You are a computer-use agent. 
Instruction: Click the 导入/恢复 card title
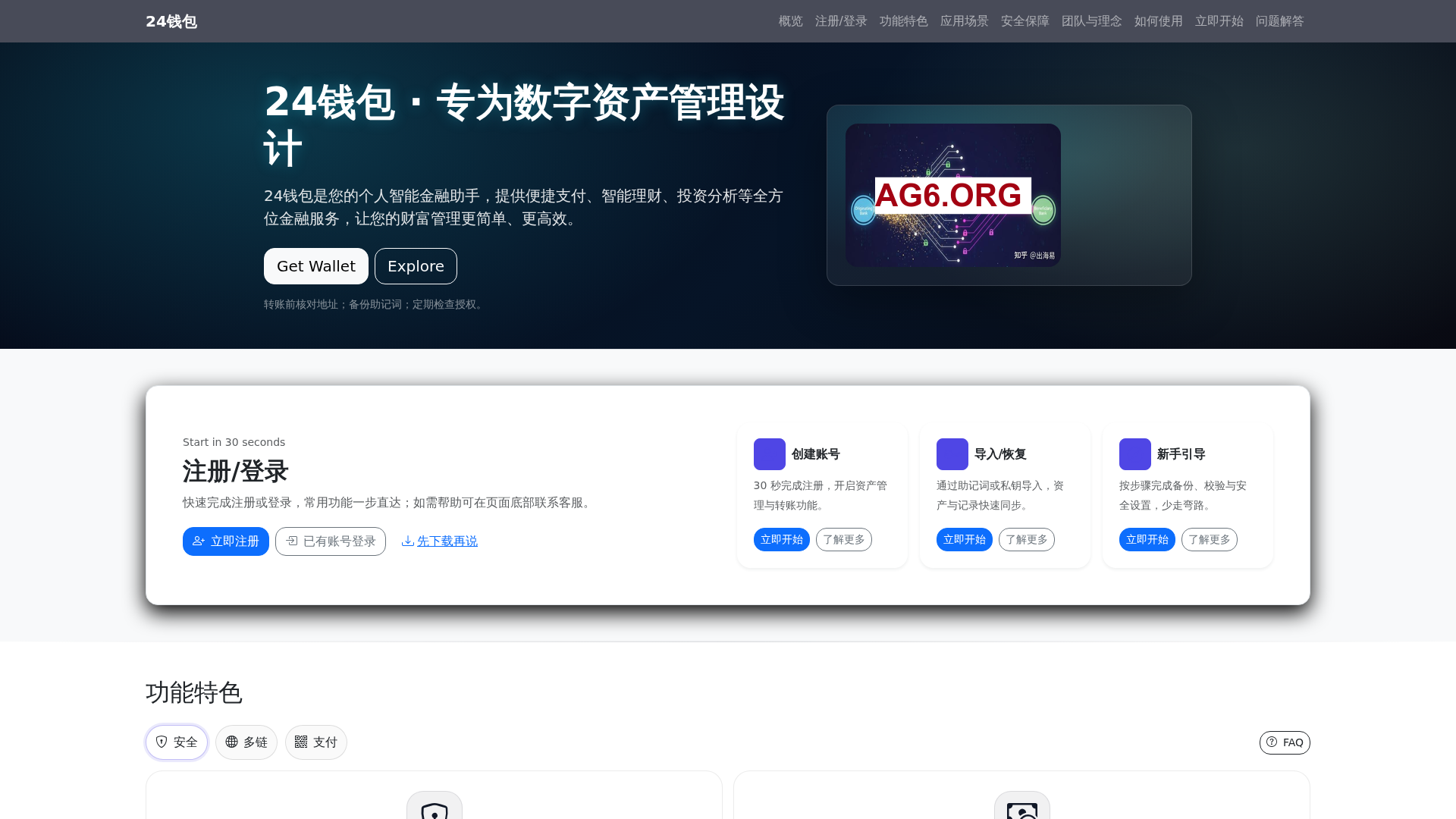click(x=1000, y=454)
